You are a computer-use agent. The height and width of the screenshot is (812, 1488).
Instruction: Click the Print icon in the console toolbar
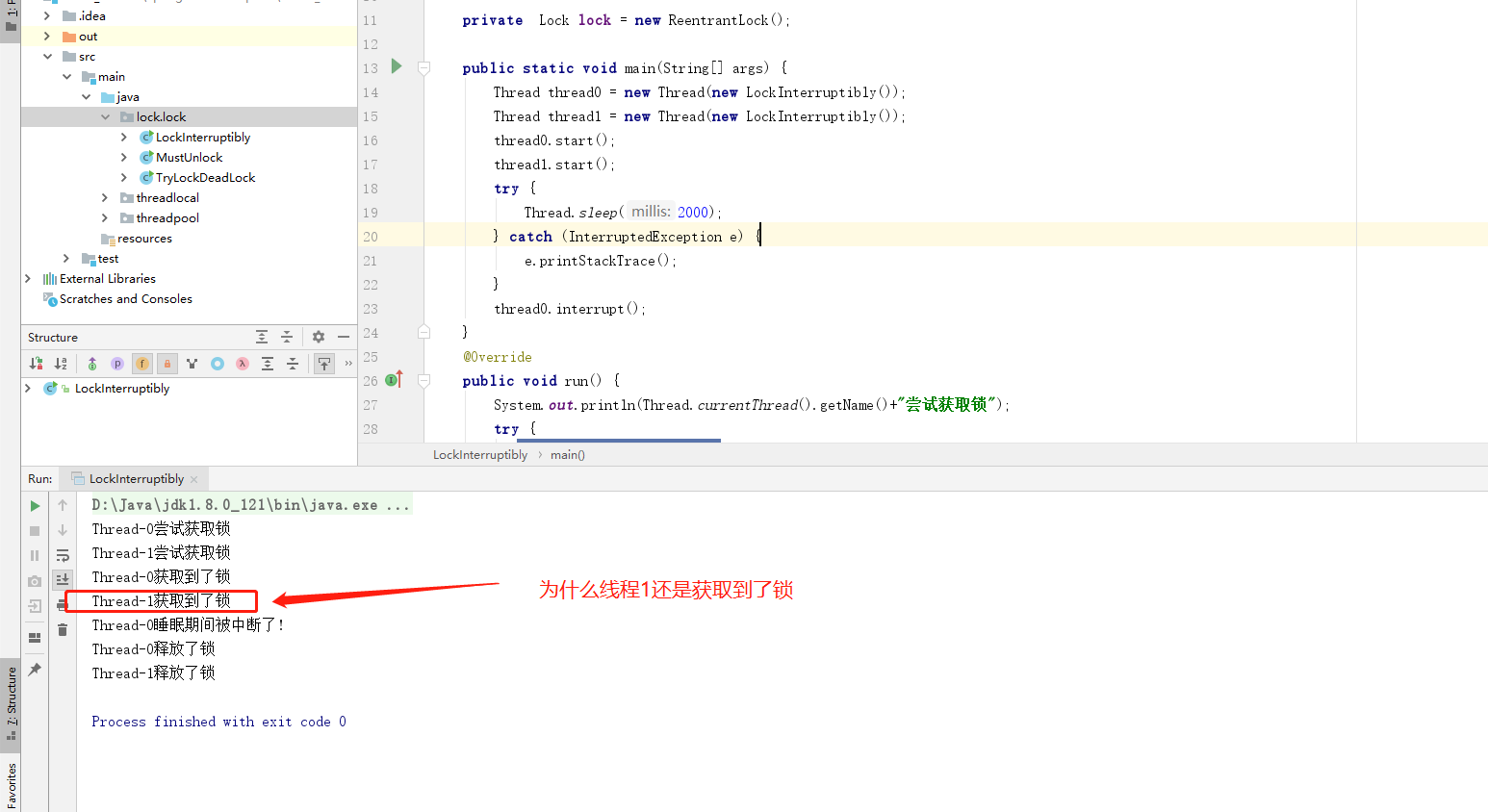click(x=61, y=604)
